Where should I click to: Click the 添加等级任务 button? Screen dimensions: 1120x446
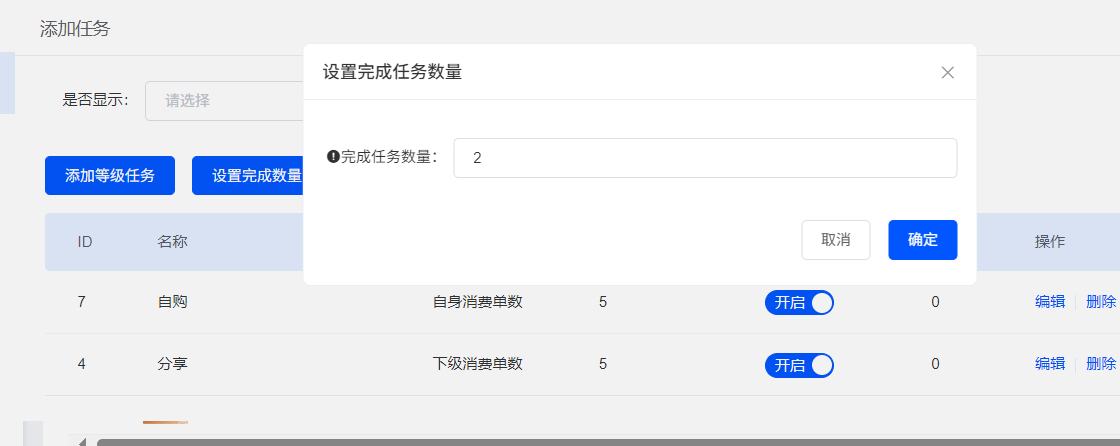click(110, 176)
